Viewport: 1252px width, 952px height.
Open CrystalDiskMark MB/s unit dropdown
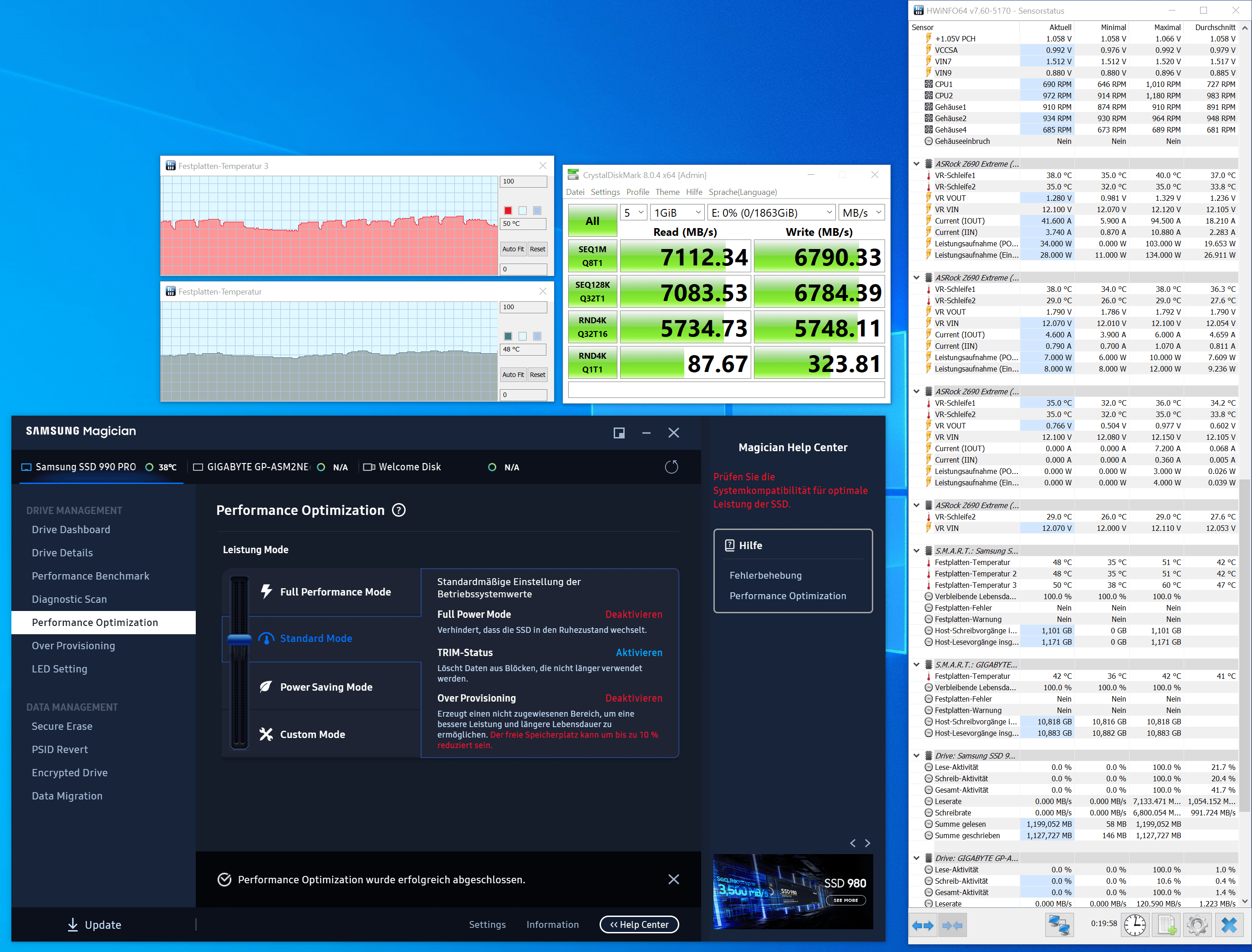(861, 213)
